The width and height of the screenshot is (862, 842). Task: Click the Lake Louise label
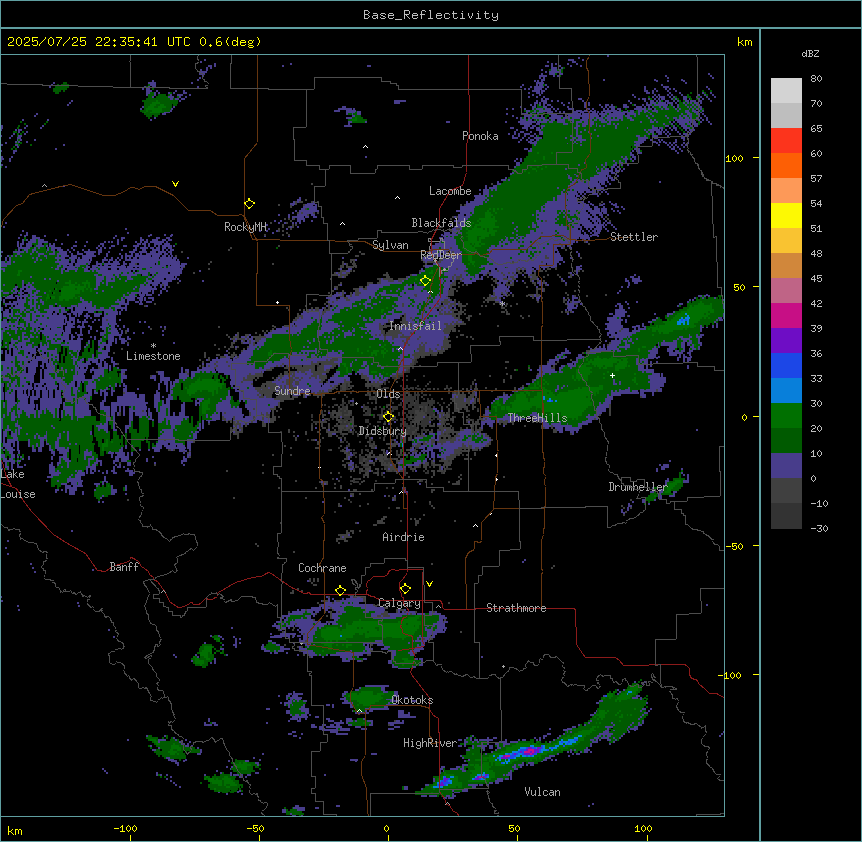point(16,484)
